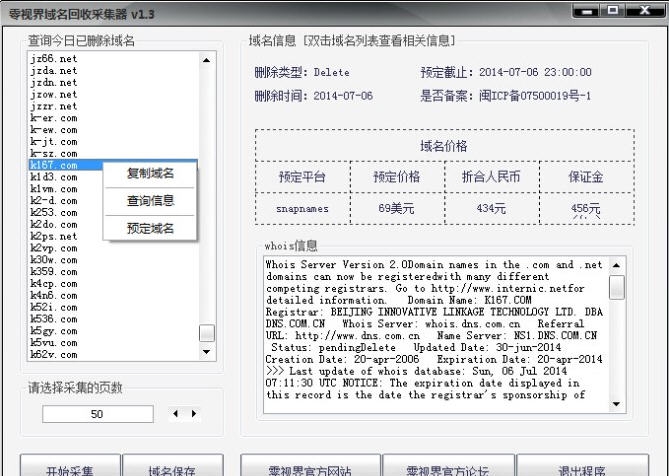Image resolution: width=669 pixels, height=476 pixels.
Task: Select k4cp.com in the domain list
Action: 54,284
